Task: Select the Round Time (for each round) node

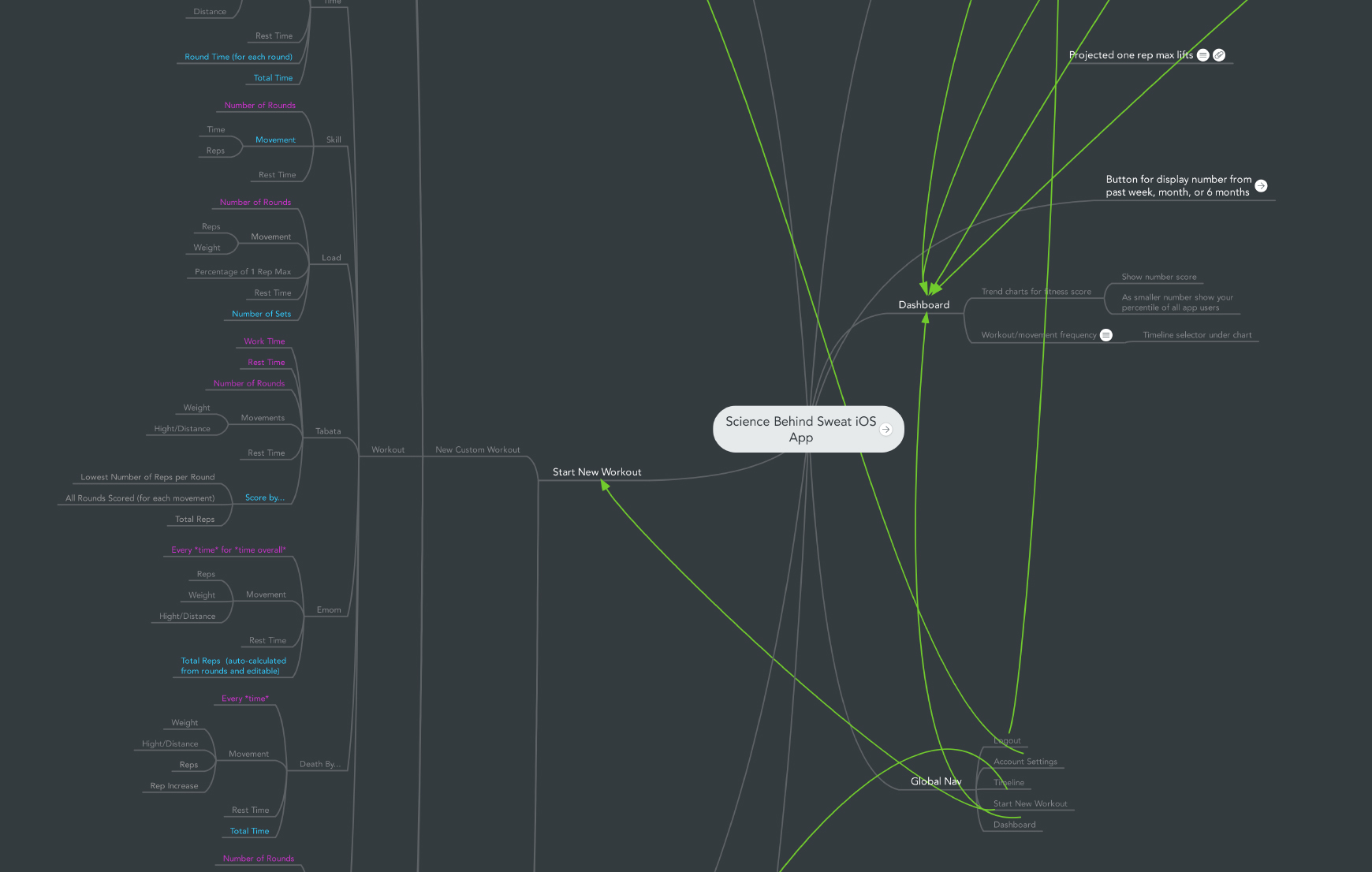Action: 238,57
